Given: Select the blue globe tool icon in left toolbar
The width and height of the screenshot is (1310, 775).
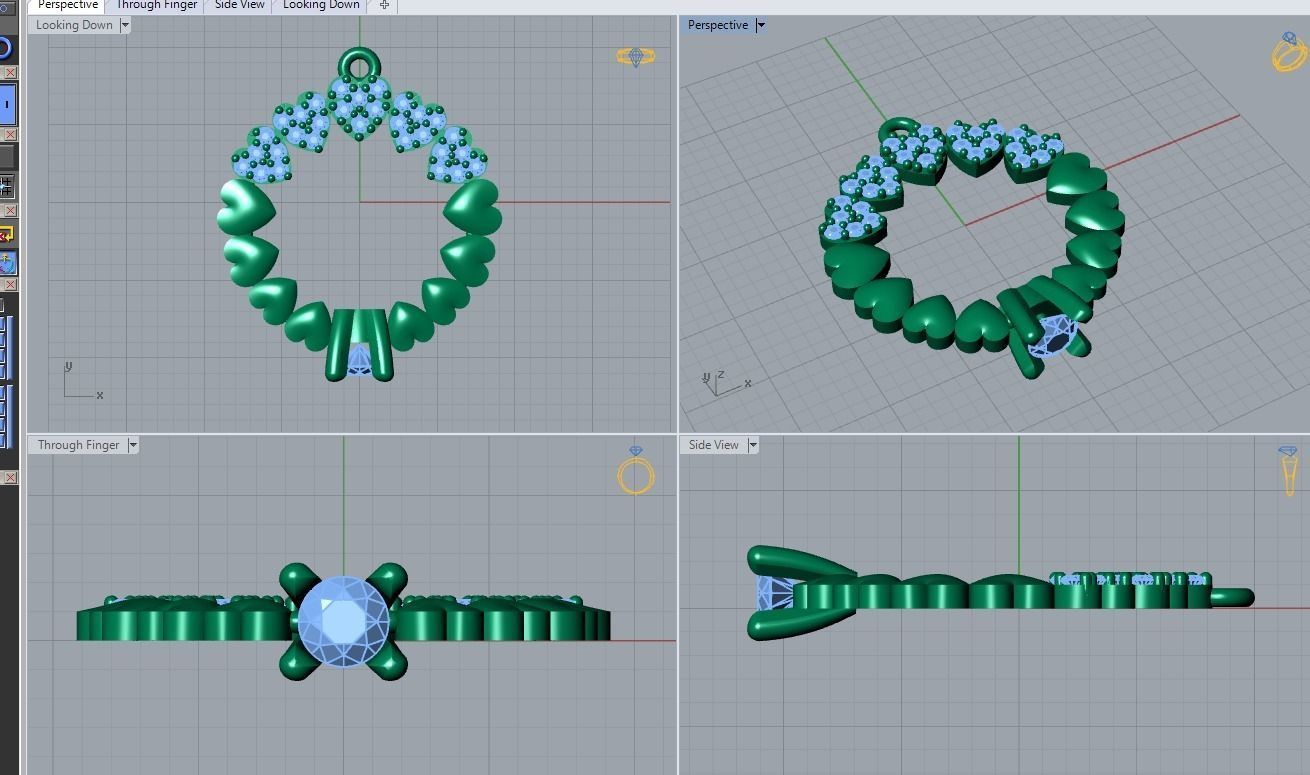Looking at the screenshot, I should tap(8, 263).
